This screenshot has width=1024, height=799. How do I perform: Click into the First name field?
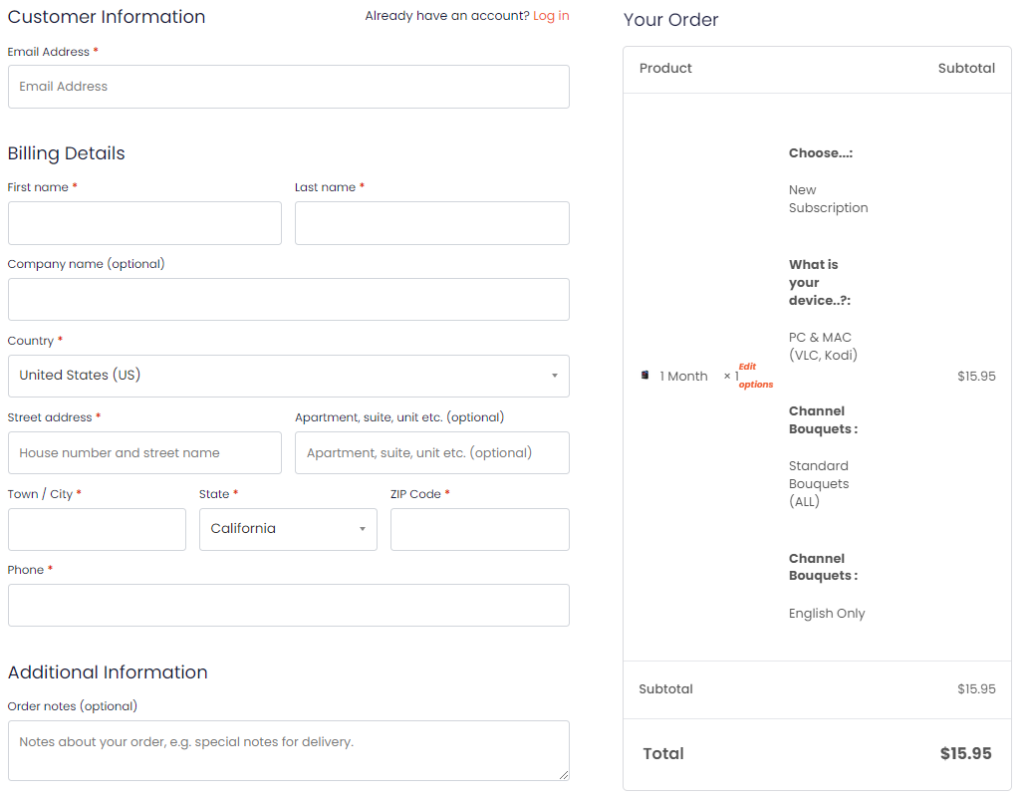(144, 223)
